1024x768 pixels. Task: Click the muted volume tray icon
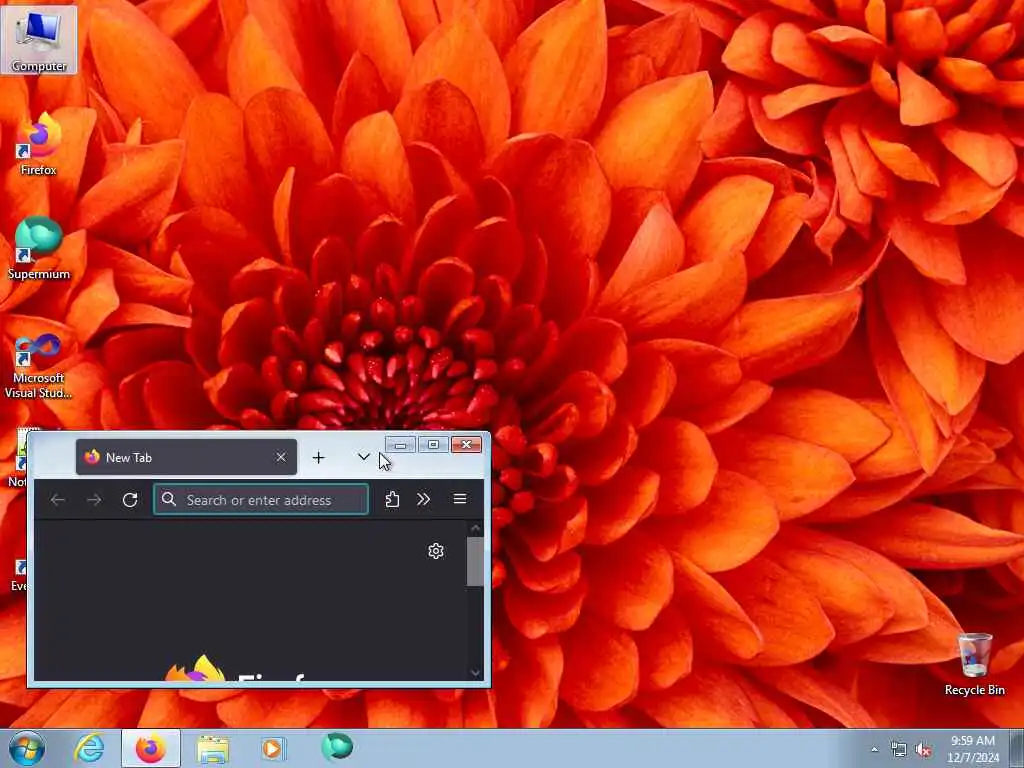point(923,750)
